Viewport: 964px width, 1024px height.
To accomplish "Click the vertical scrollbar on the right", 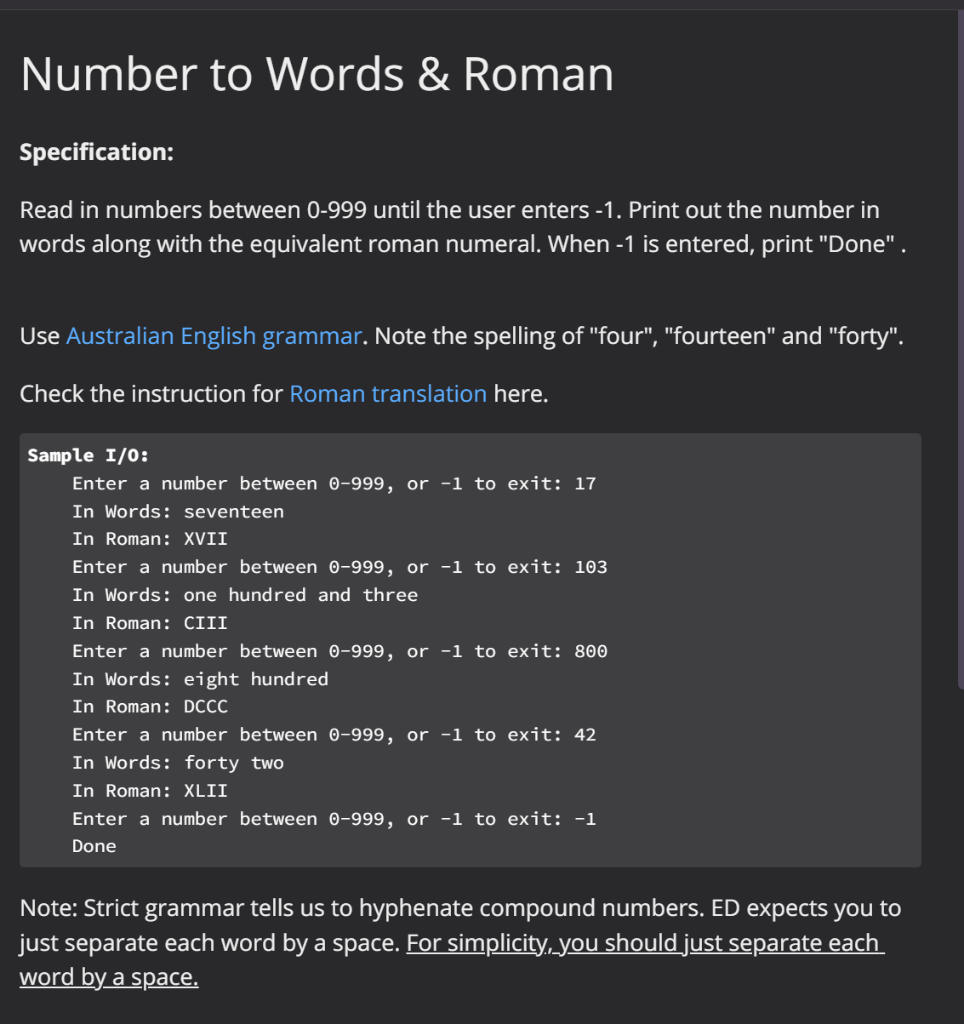I will point(960,349).
